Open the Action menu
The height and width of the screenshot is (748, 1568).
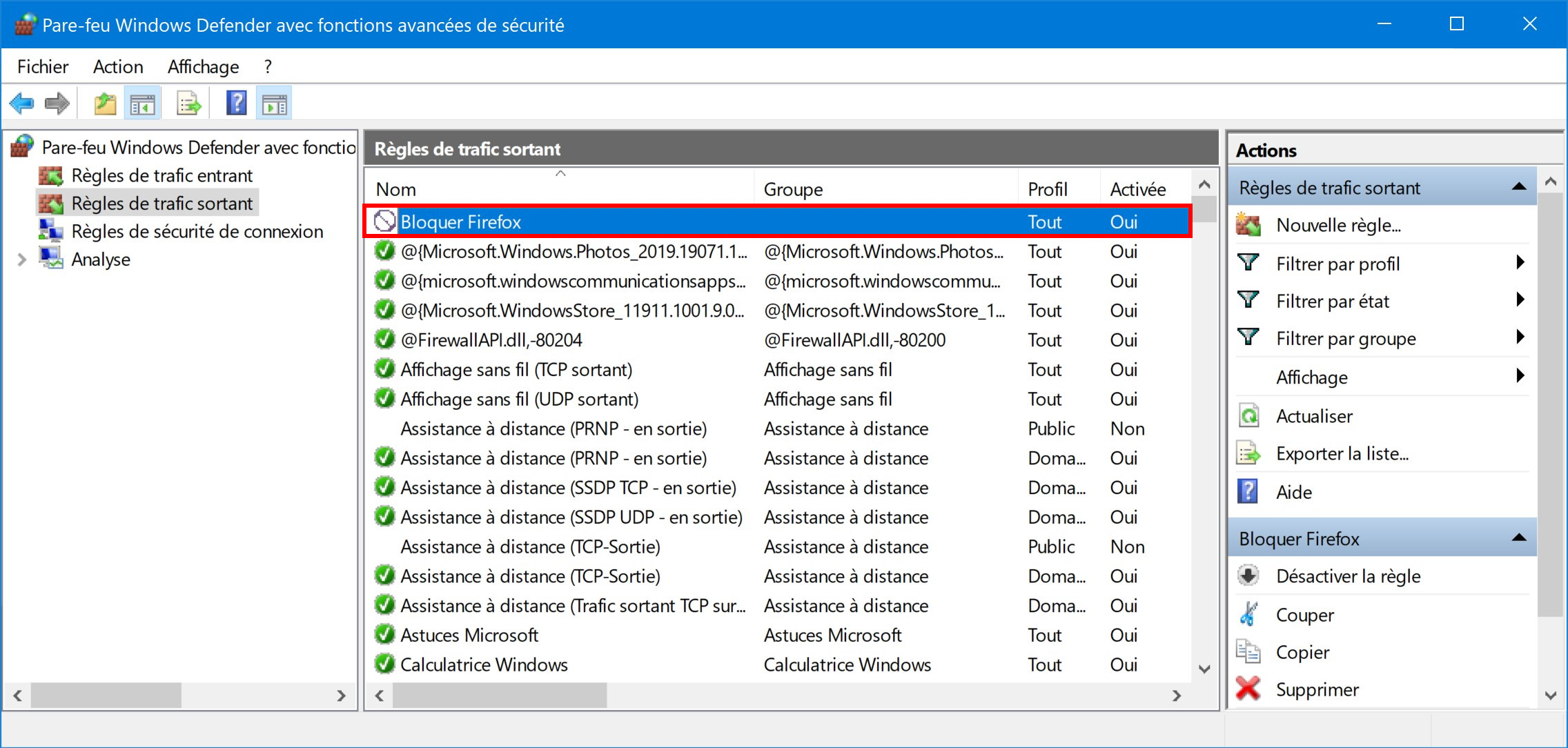[x=118, y=67]
